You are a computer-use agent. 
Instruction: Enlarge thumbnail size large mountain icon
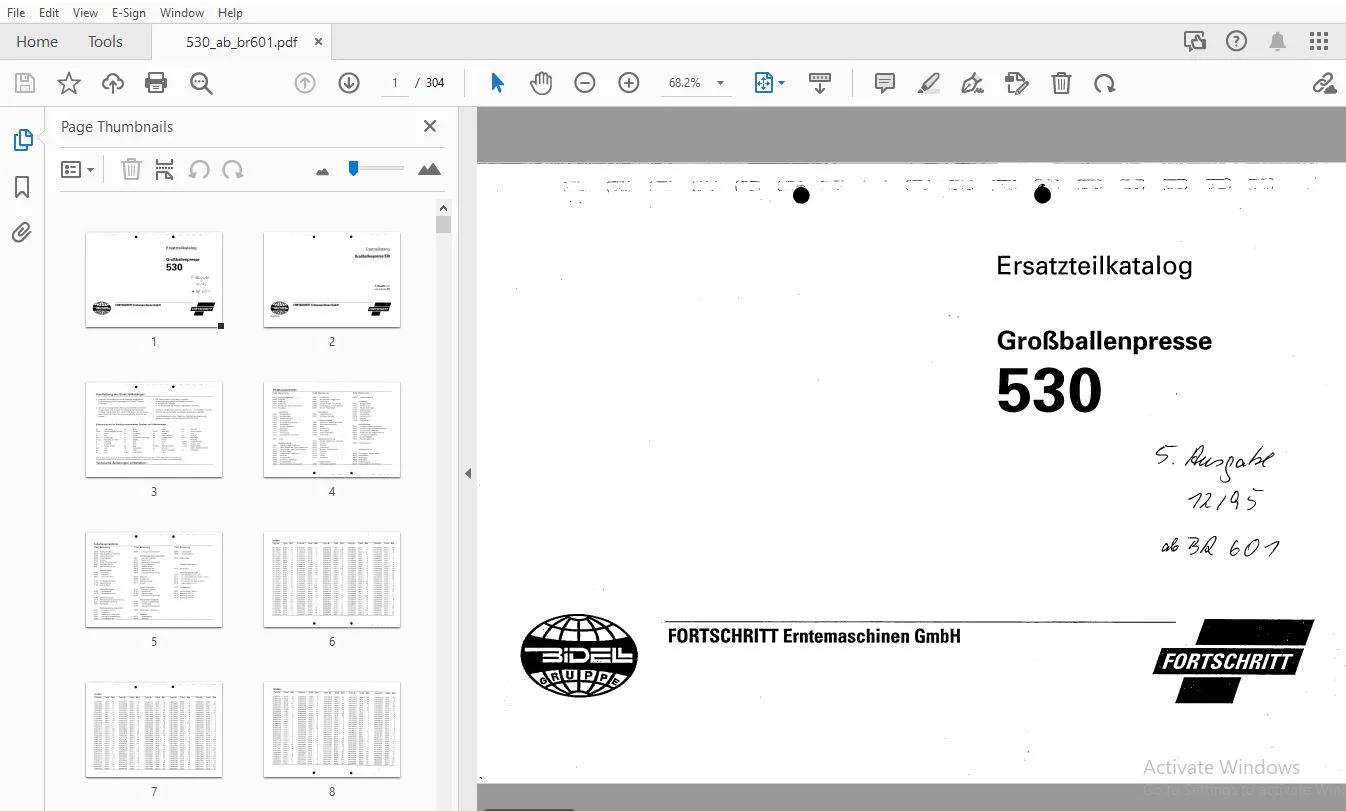429,170
